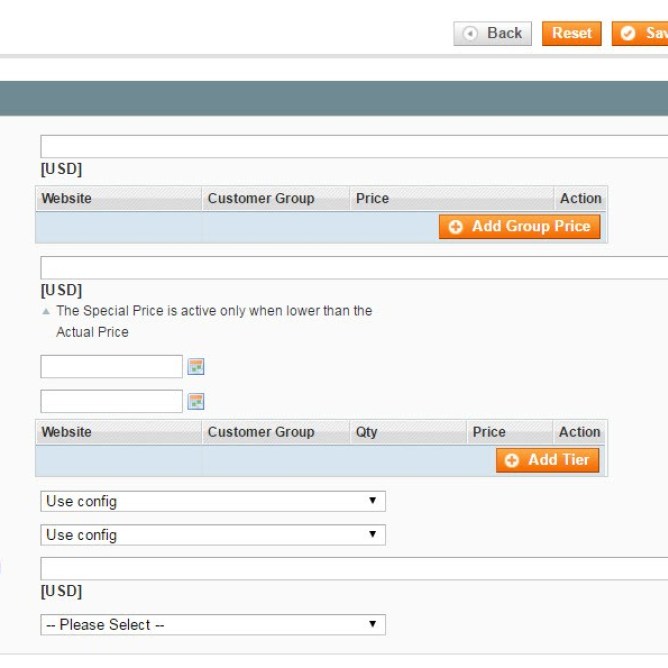This screenshot has height=668, width=668.
Task: Click the Back button
Action: [493, 33]
